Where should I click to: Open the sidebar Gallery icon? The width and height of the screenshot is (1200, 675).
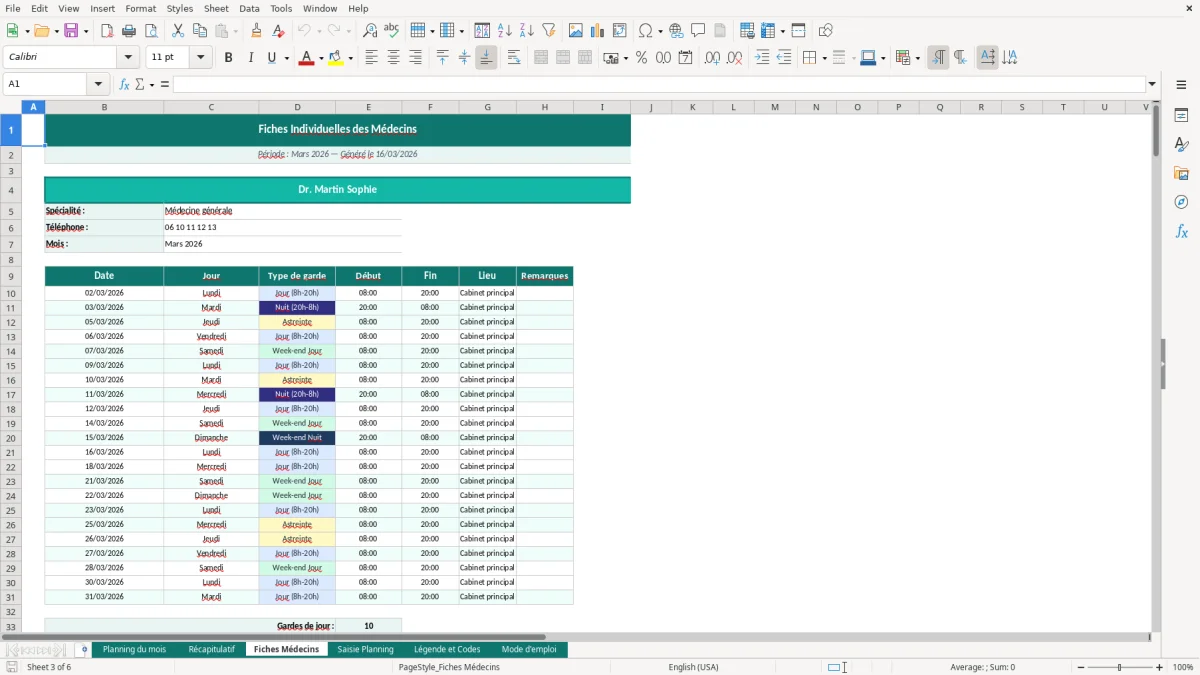(1181, 173)
